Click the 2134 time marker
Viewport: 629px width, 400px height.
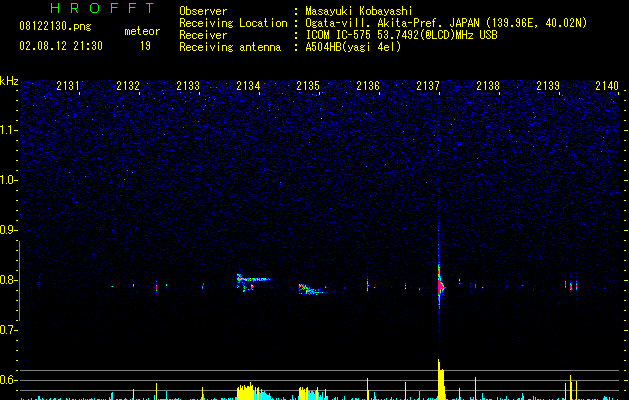pos(248,86)
